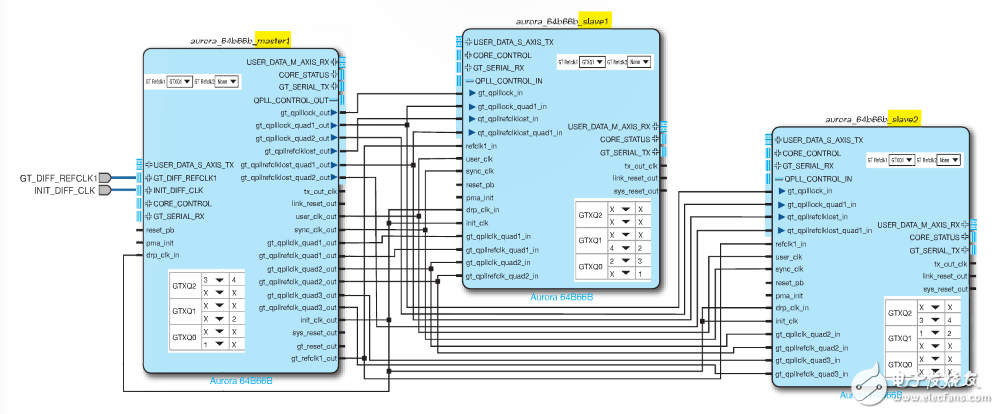Expand USER_DATA_S_AXIS_TX interface on master1 block
The width and height of the screenshot is (999, 414).
tap(147, 164)
